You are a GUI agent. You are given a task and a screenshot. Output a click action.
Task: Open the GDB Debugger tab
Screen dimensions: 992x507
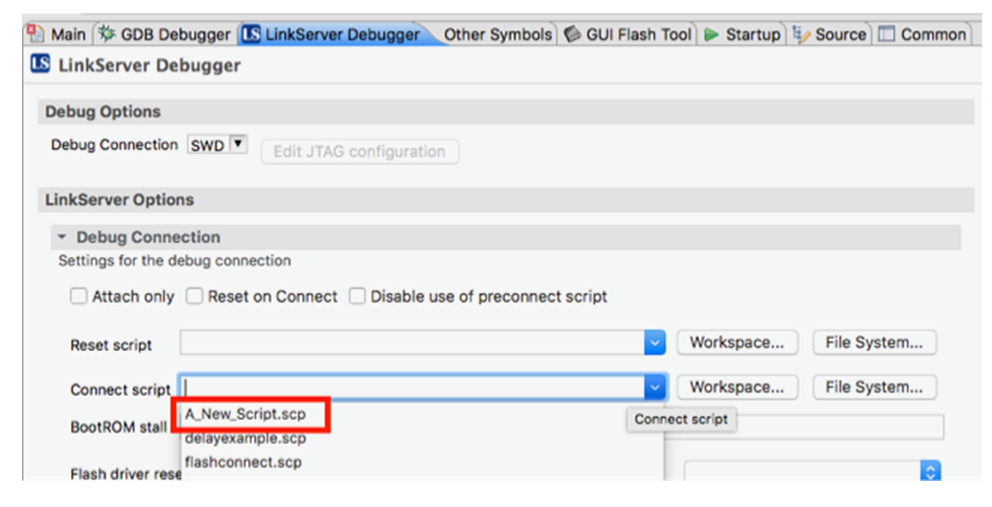[x=175, y=34]
